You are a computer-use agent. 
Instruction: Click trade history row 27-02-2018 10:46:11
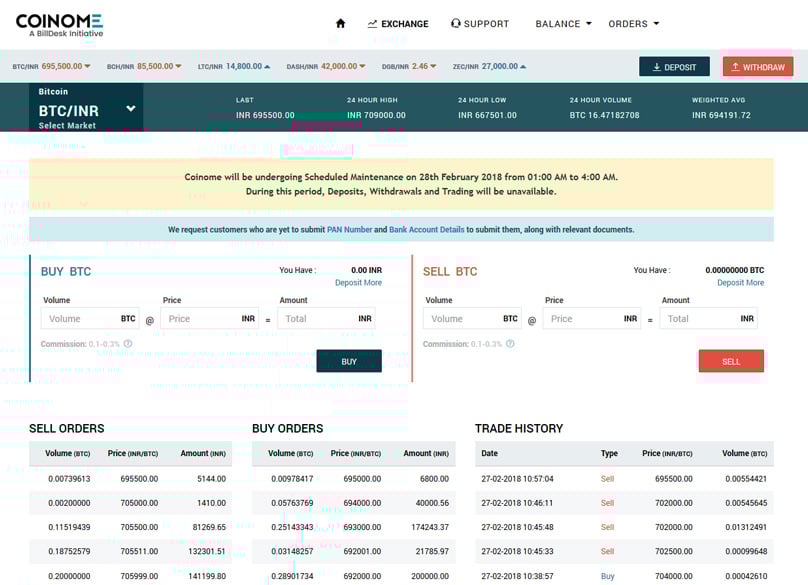pyautogui.click(x=624, y=503)
